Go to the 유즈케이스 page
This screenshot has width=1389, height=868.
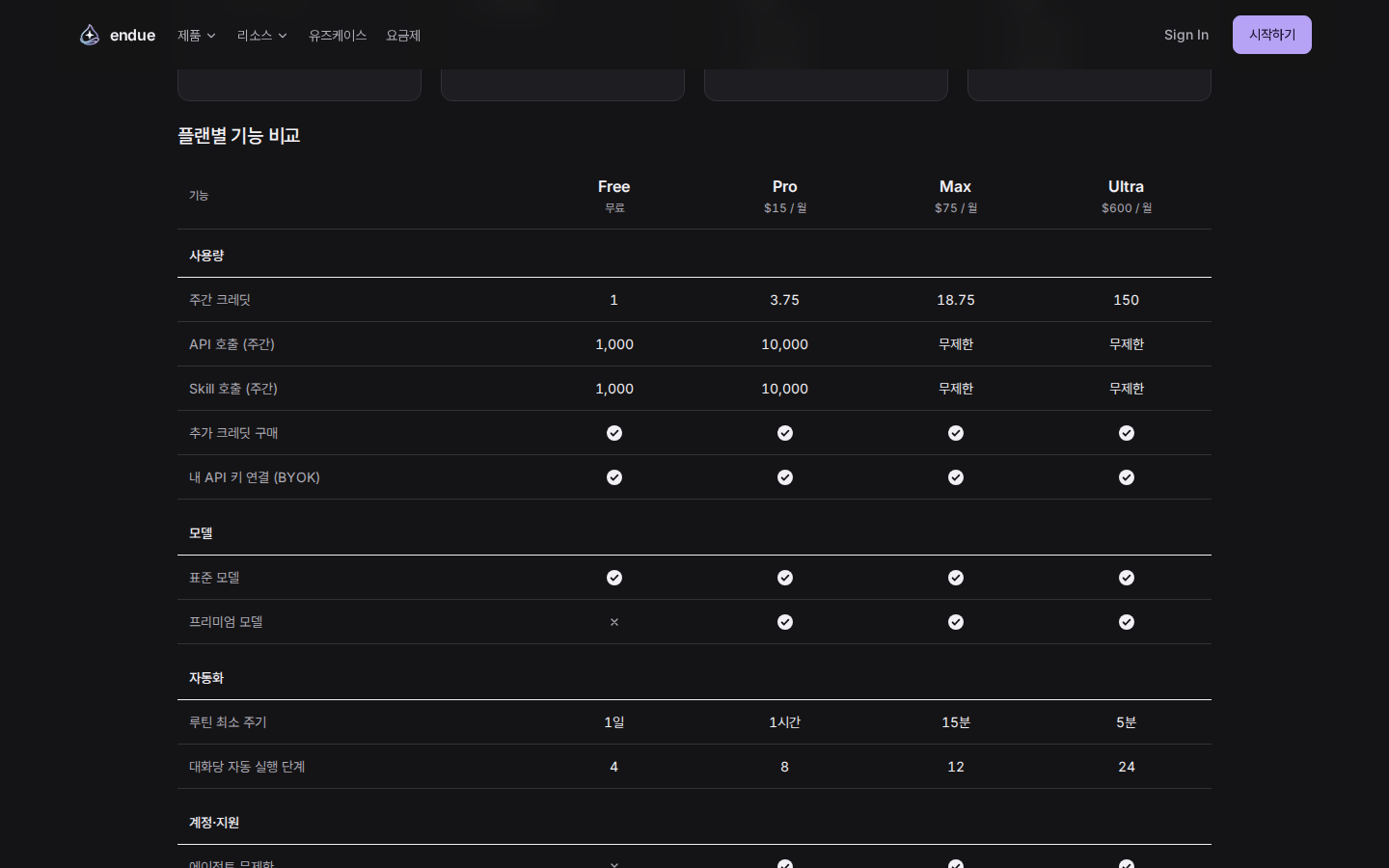(x=338, y=36)
